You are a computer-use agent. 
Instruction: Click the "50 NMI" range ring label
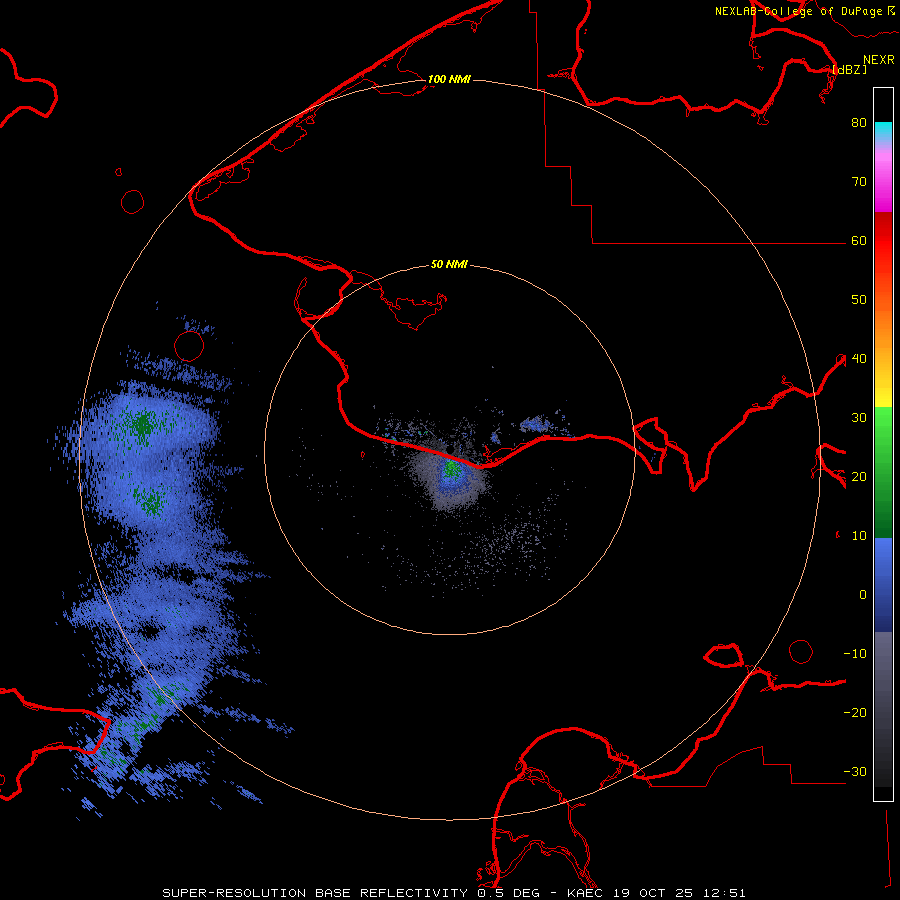click(449, 264)
